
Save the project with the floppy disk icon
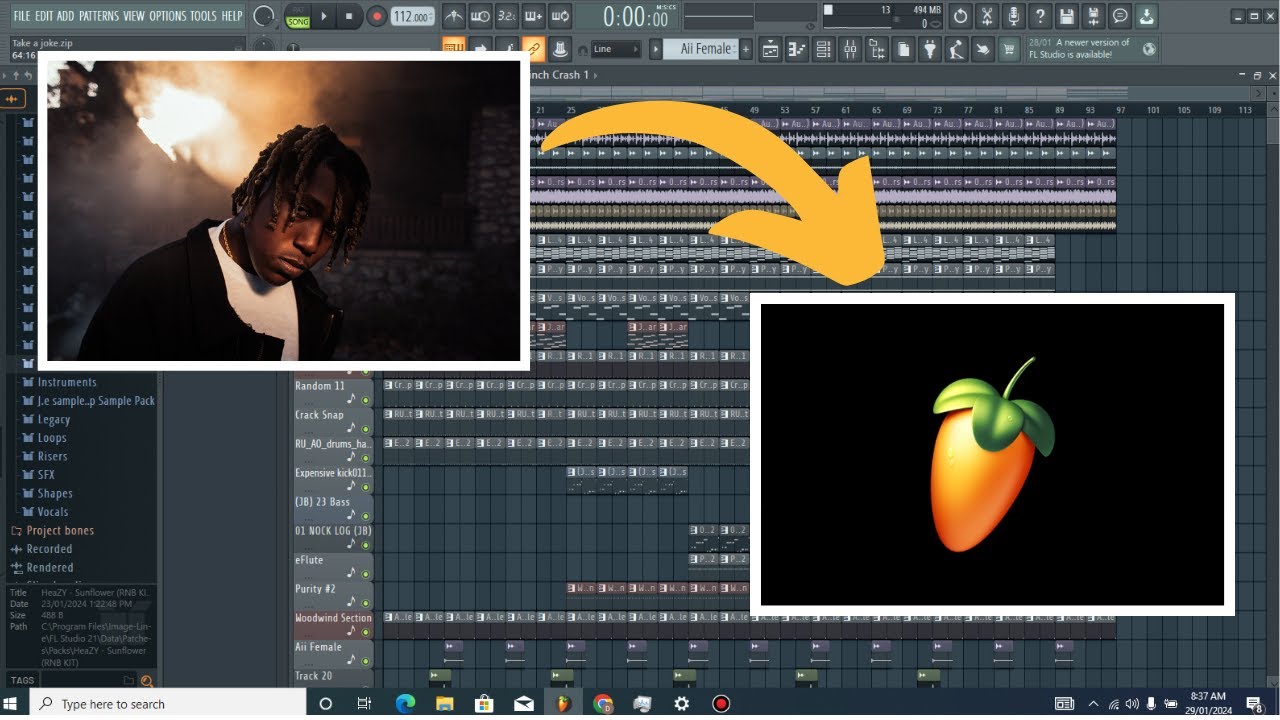(1067, 16)
